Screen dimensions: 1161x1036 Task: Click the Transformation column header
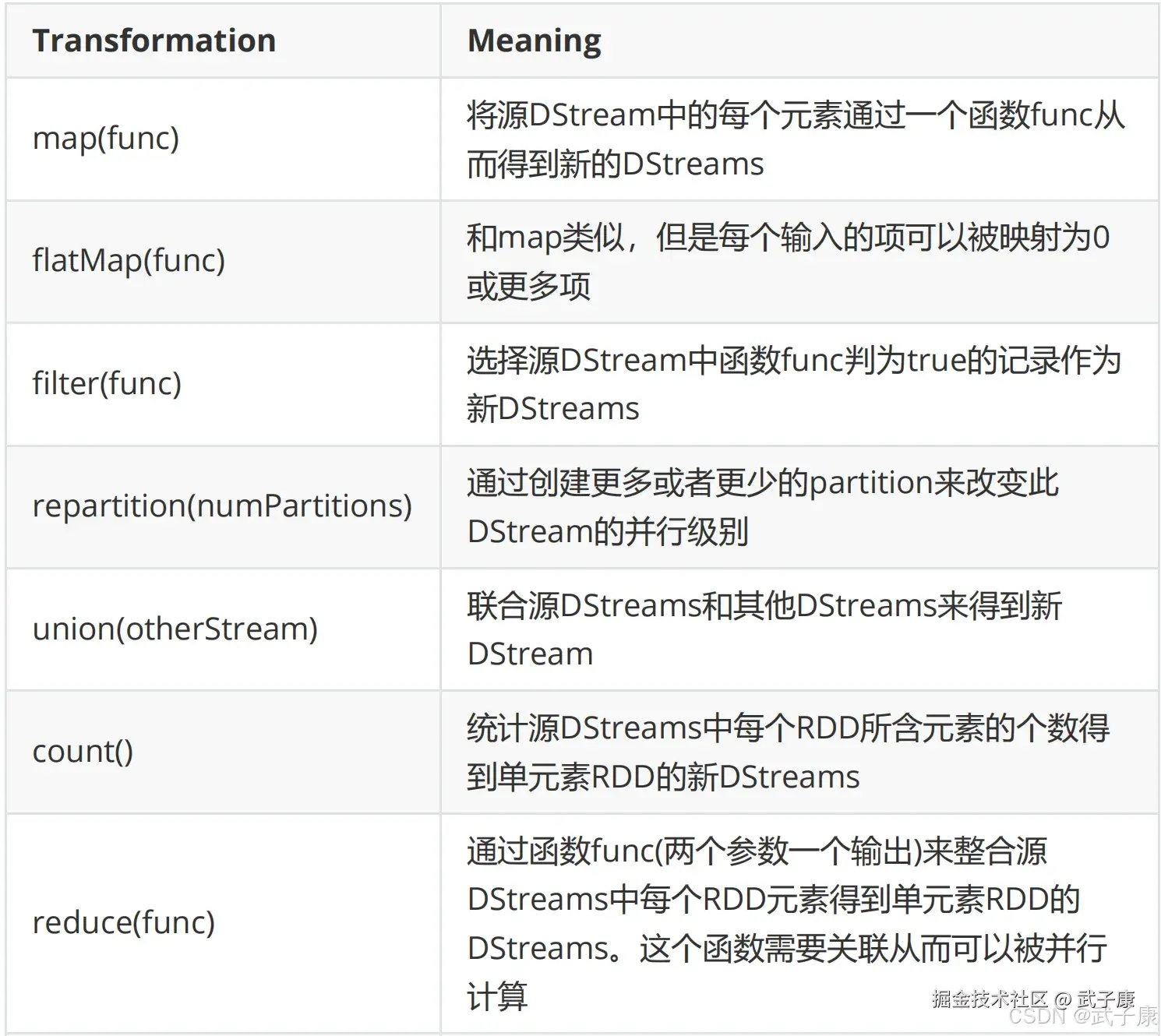tap(154, 41)
